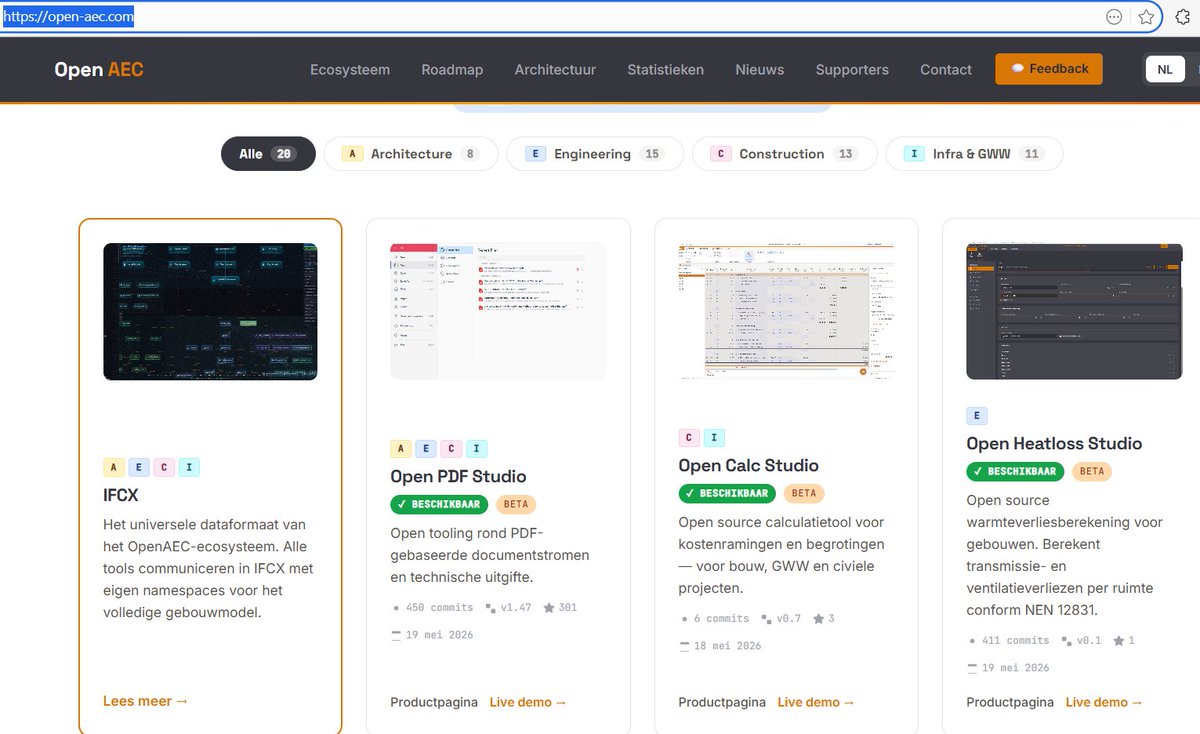Image resolution: width=1200 pixels, height=734 pixels.
Task: Click the 411 commits text
Action: click(1014, 640)
